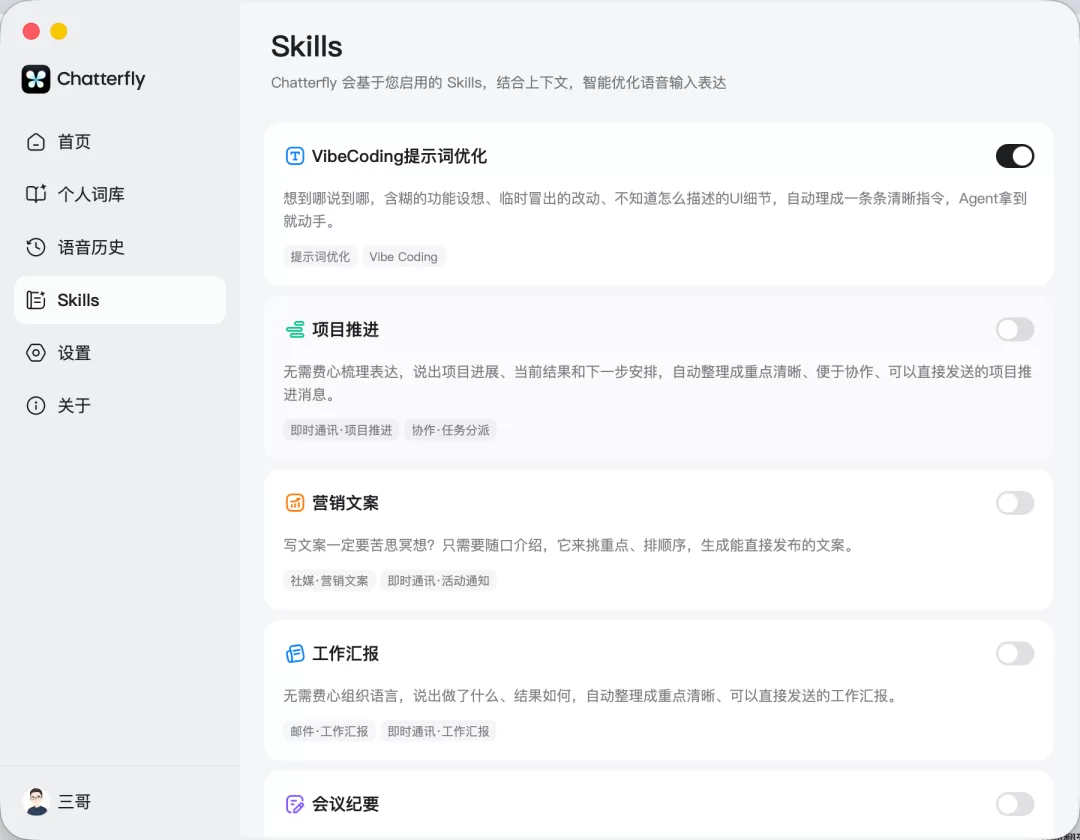Click the 项目推进 card title
The width and height of the screenshot is (1080, 840).
pyautogui.click(x=346, y=330)
